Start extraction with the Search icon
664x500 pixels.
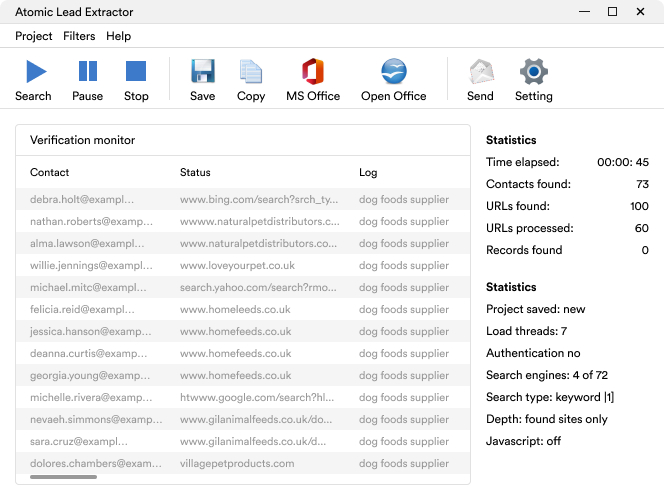pyautogui.click(x=33, y=80)
